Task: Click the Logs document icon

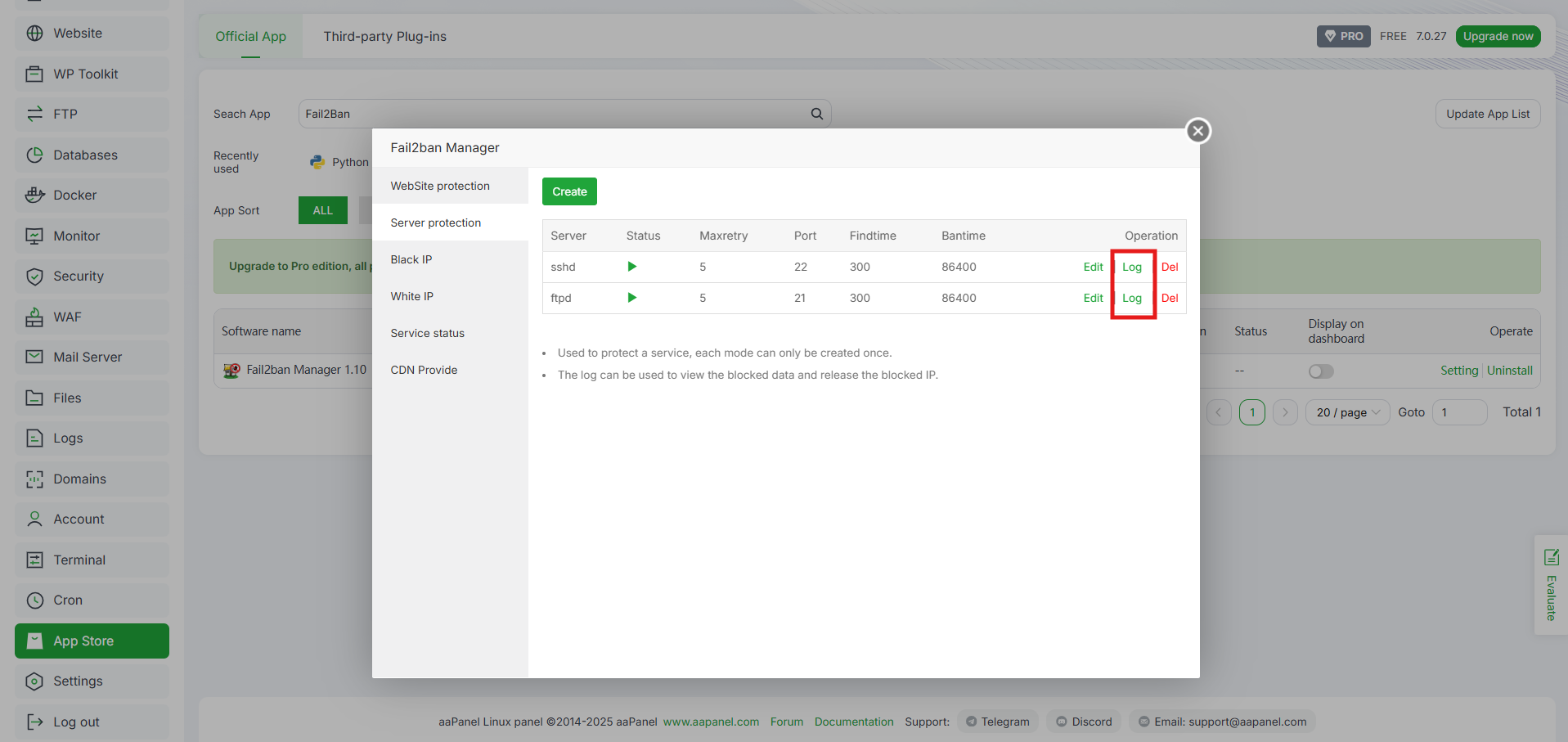Action: [x=34, y=438]
